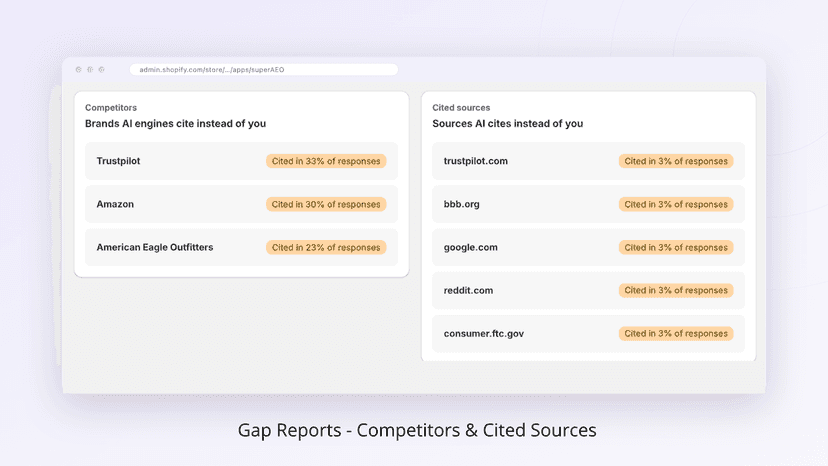
Task: Click the 'Cited in 30% of responses' badge
Action: tap(326, 204)
